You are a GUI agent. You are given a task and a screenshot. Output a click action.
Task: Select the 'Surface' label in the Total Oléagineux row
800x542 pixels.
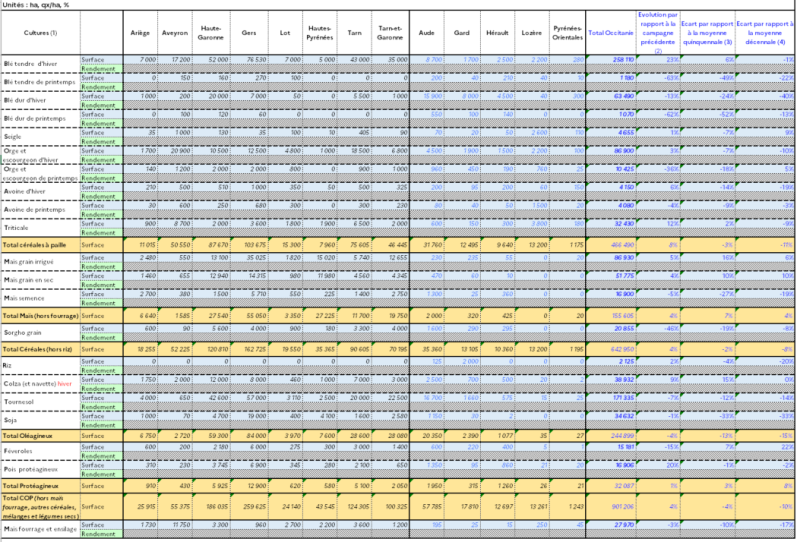coord(92,436)
